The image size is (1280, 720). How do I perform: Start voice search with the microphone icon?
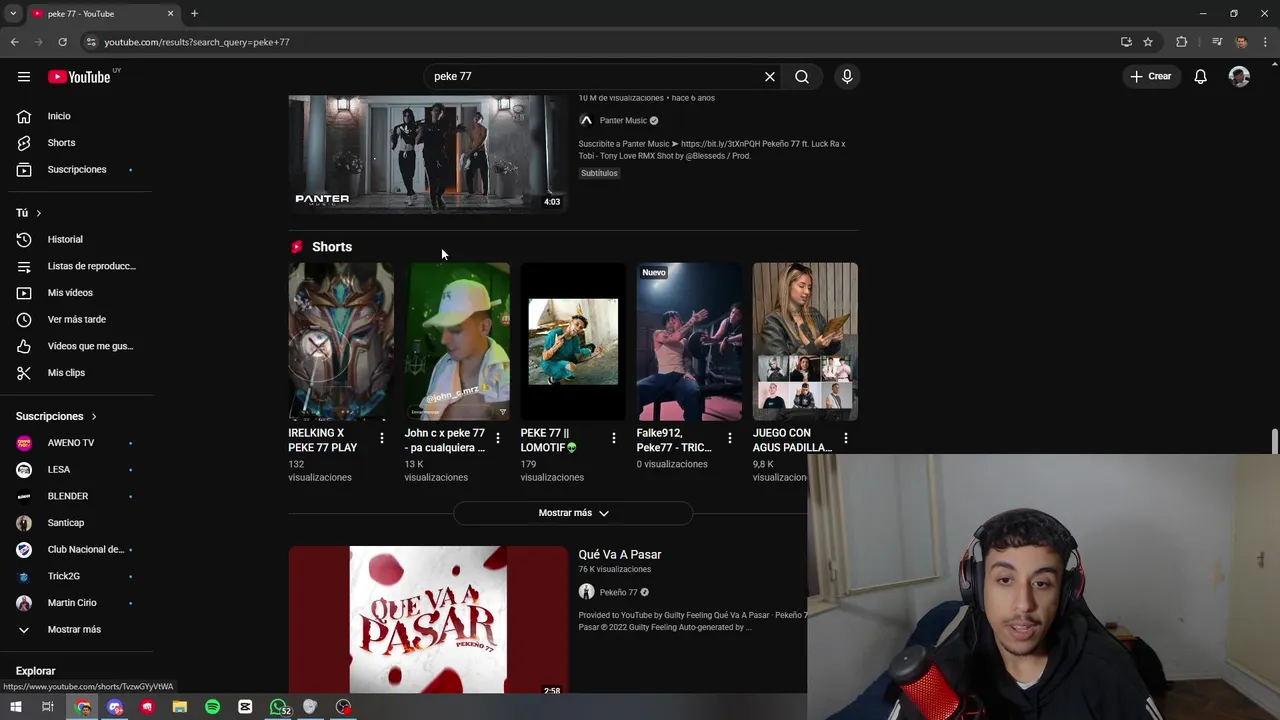click(847, 76)
